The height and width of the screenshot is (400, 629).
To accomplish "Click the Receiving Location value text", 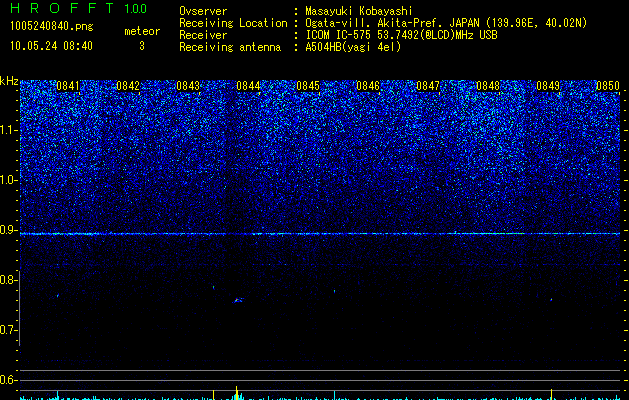I will tap(446, 23).
